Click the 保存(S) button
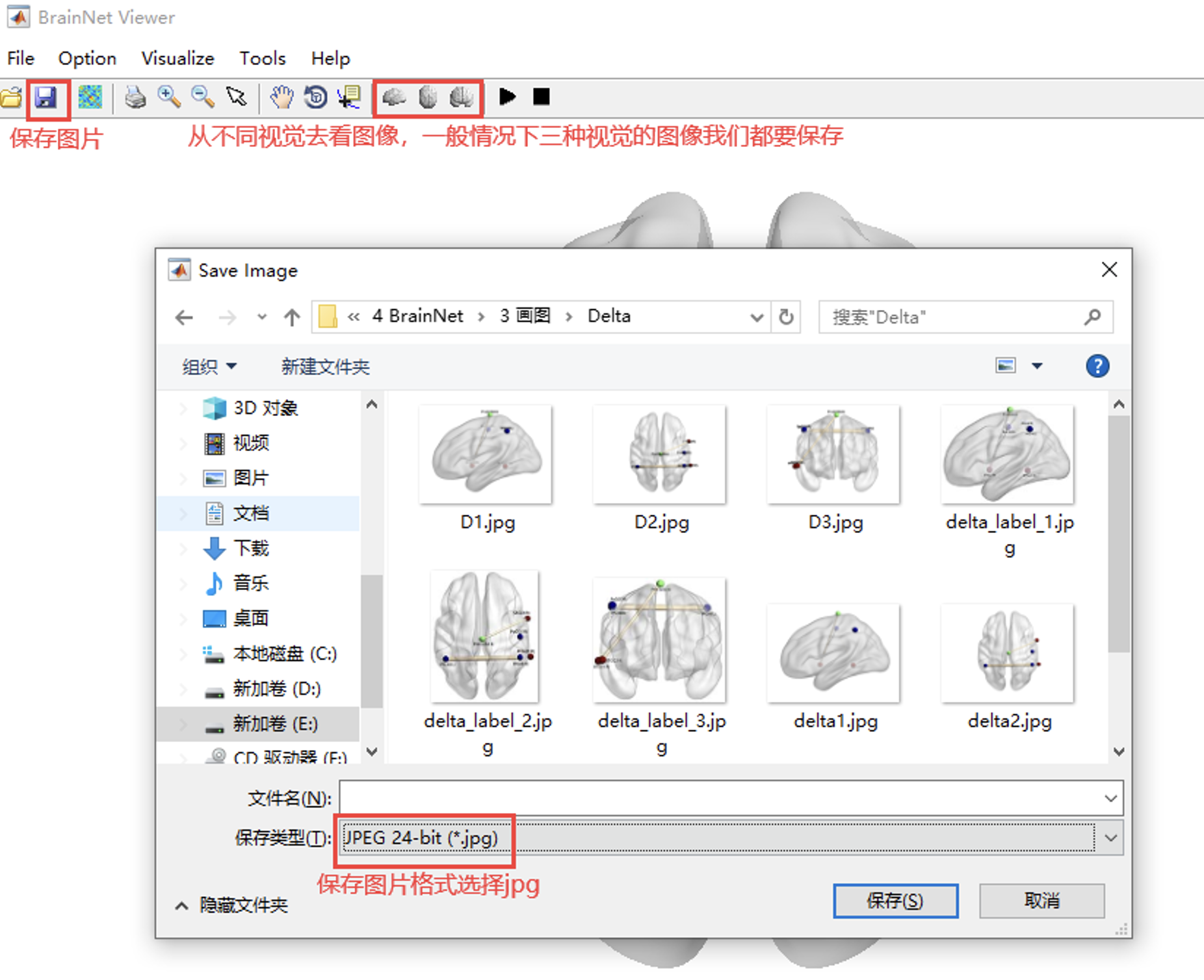Viewport: 1204px width, 980px height. (895, 901)
